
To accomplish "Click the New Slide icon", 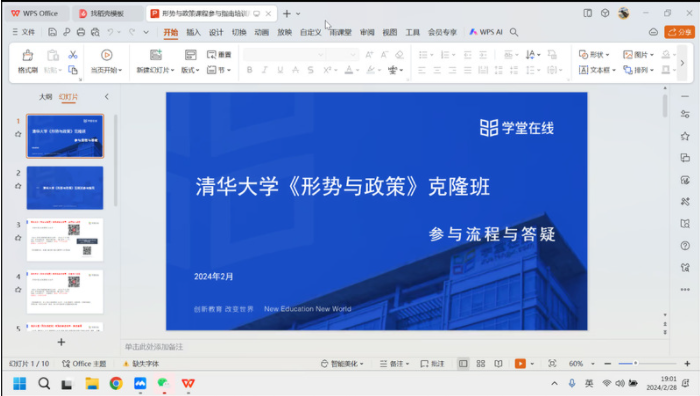I will (x=156, y=55).
